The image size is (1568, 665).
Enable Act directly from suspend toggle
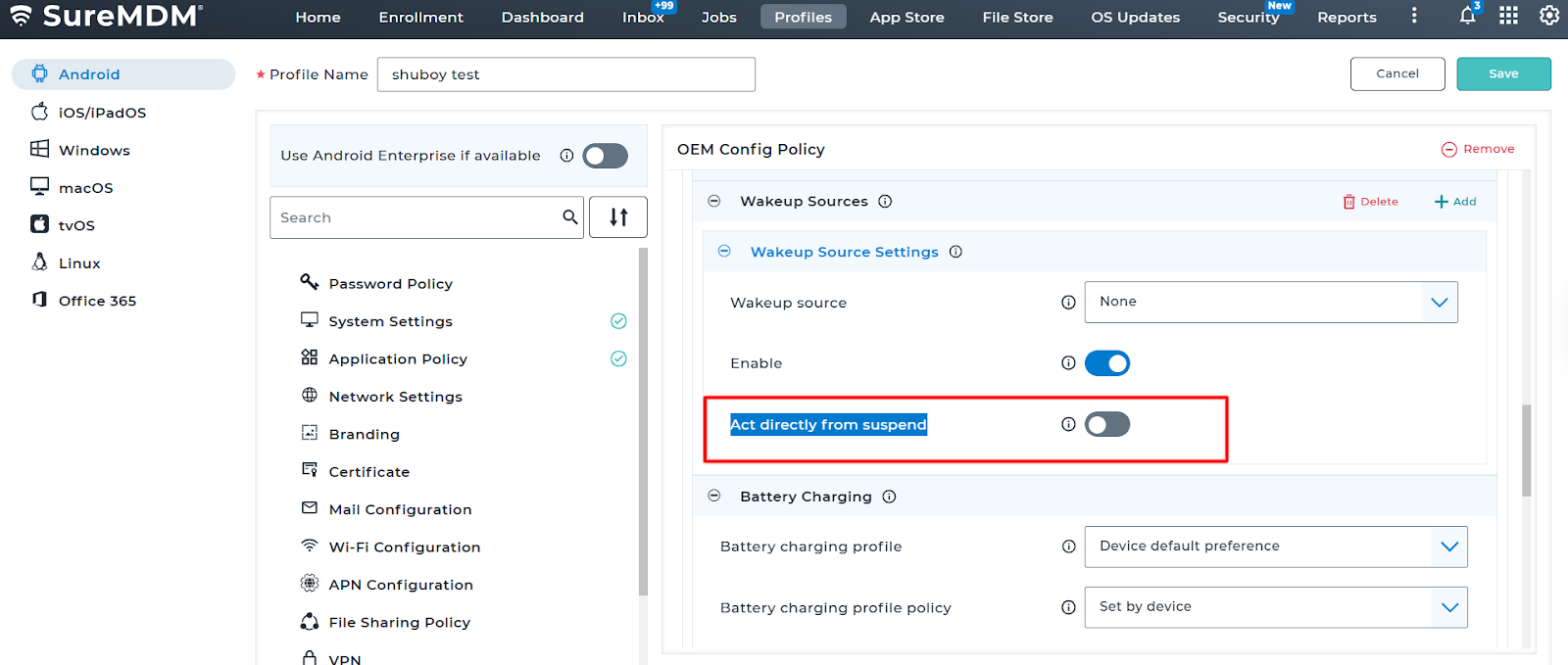point(1106,424)
